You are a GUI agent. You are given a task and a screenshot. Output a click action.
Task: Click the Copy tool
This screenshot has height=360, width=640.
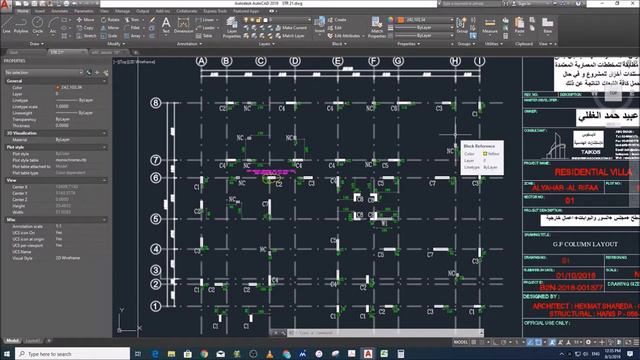pos(85,28)
